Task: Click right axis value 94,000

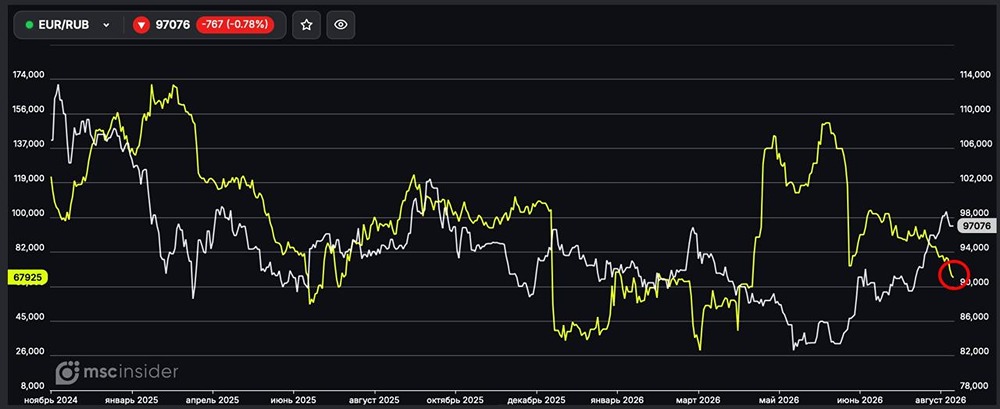Action: [x=976, y=248]
